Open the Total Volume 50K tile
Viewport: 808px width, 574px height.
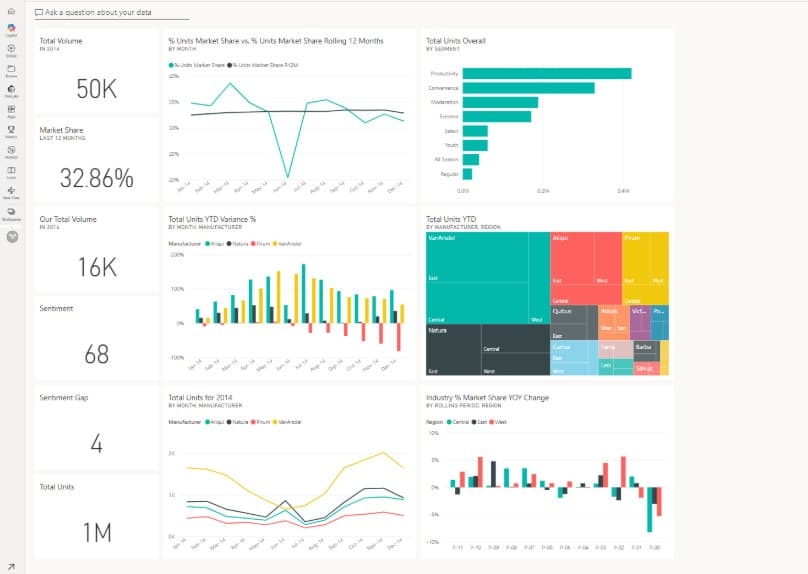point(96,73)
